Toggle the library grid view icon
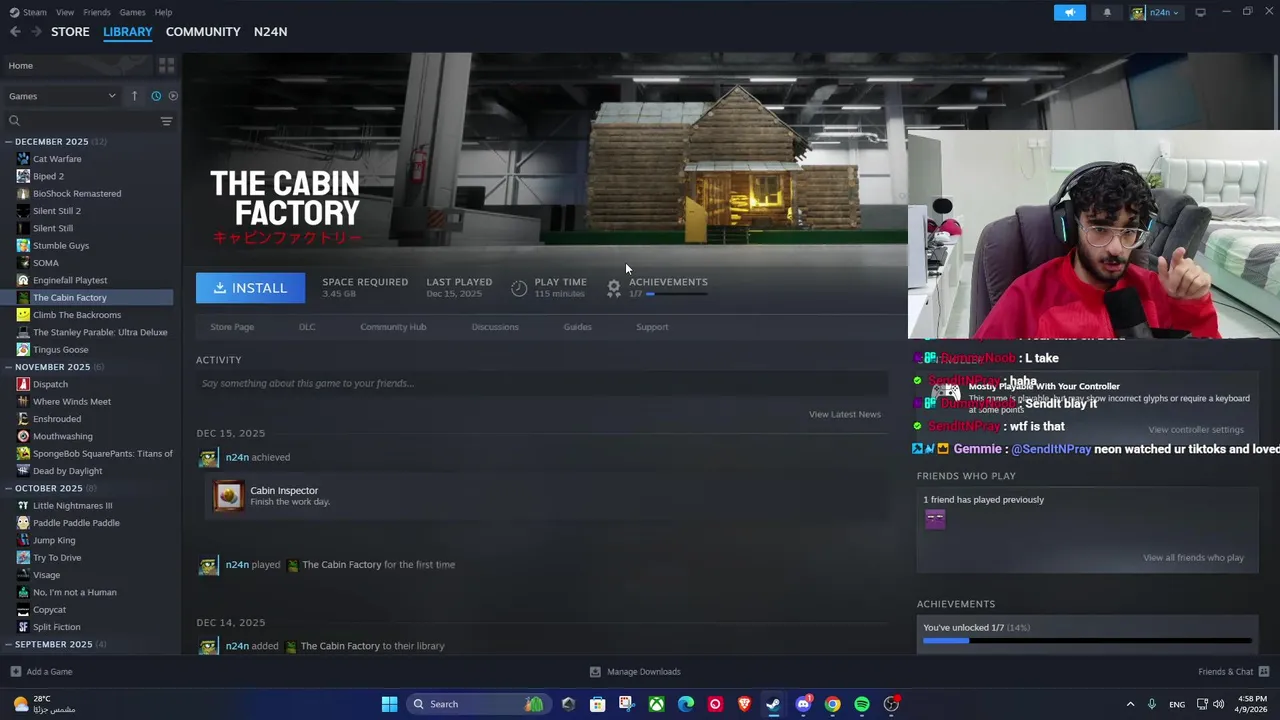Image resolution: width=1280 pixels, height=720 pixels. pyautogui.click(x=166, y=65)
